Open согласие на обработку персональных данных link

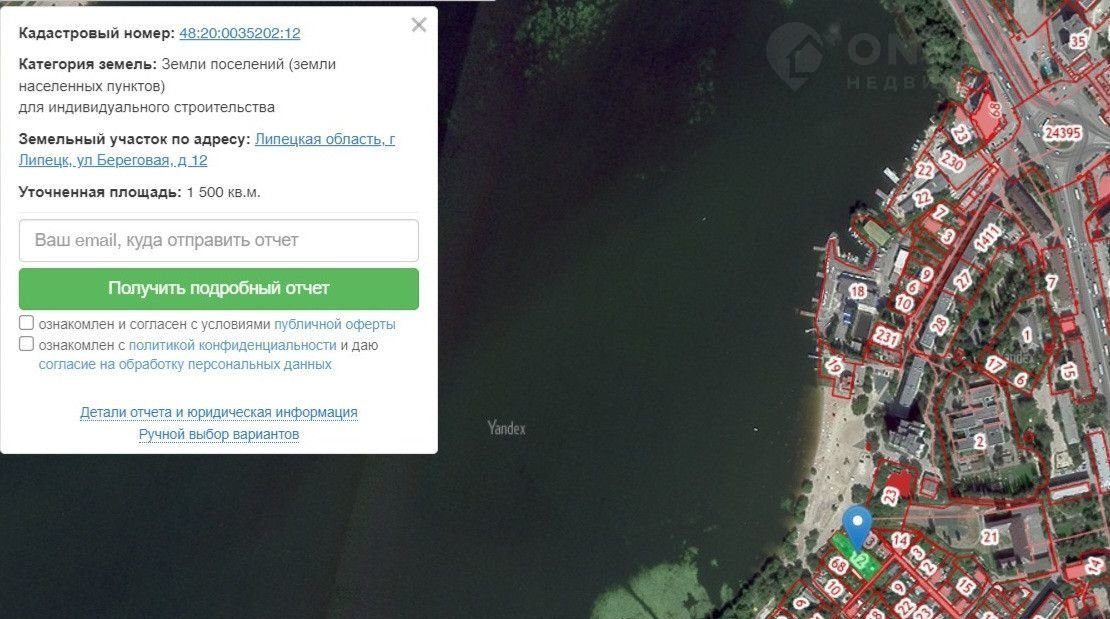coord(185,365)
